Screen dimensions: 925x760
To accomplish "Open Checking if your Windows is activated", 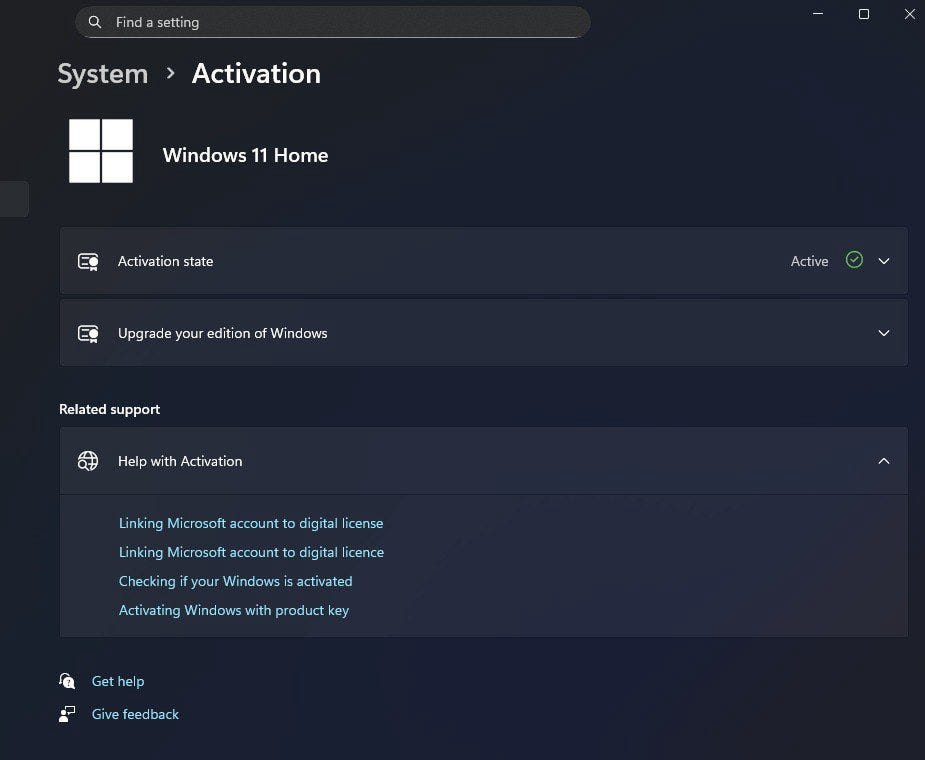I will pos(235,581).
